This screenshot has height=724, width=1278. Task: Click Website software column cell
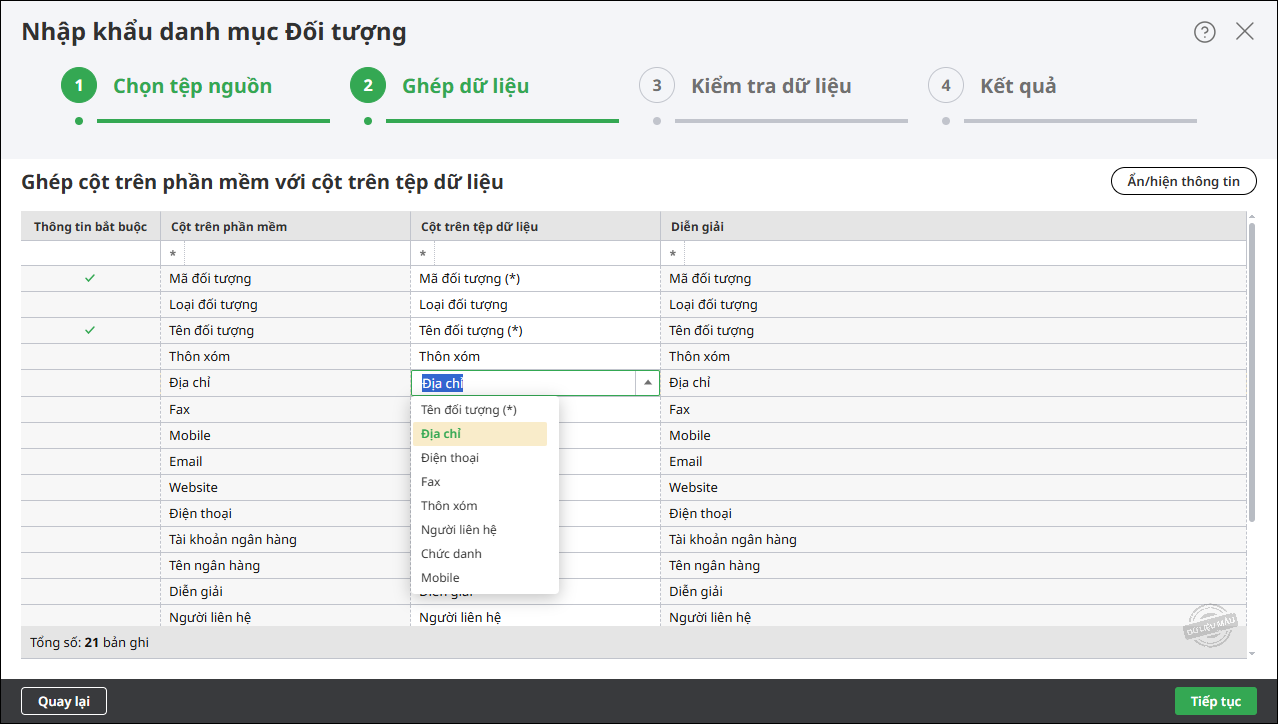[285, 488]
